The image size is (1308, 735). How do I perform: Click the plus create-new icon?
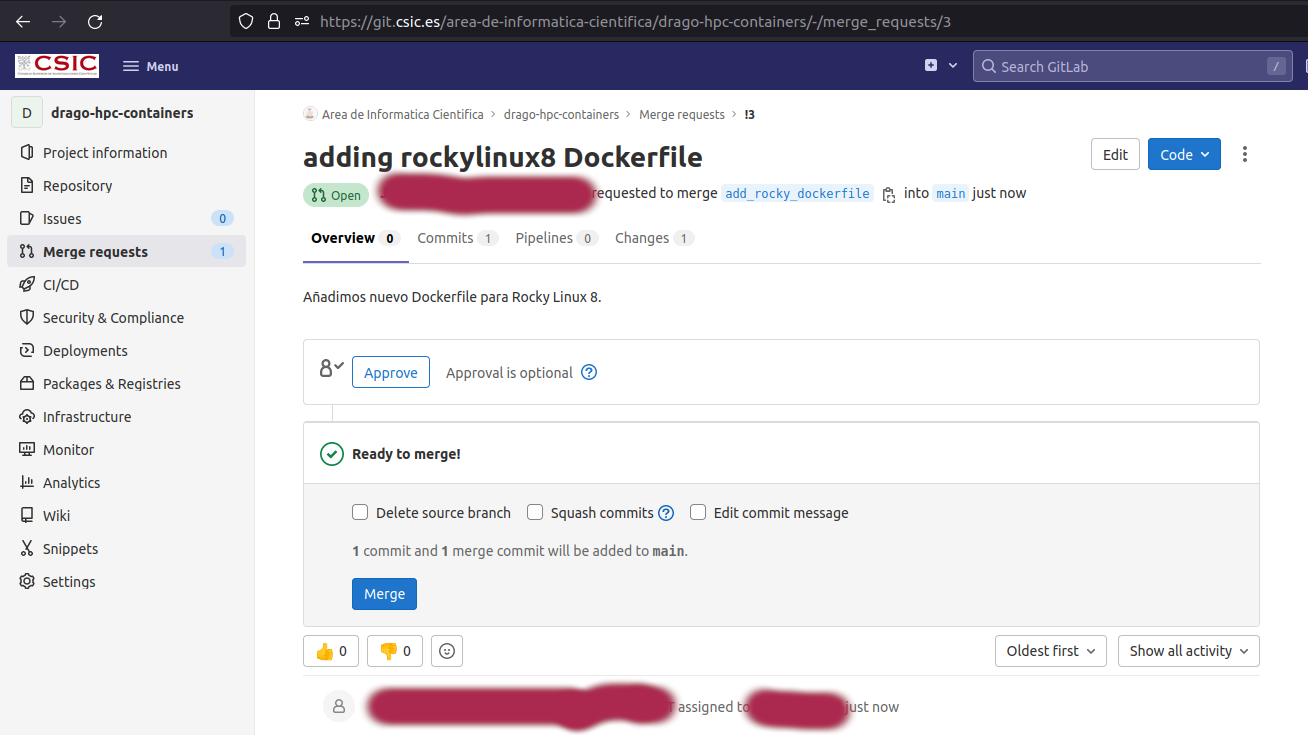pos(931,66)
